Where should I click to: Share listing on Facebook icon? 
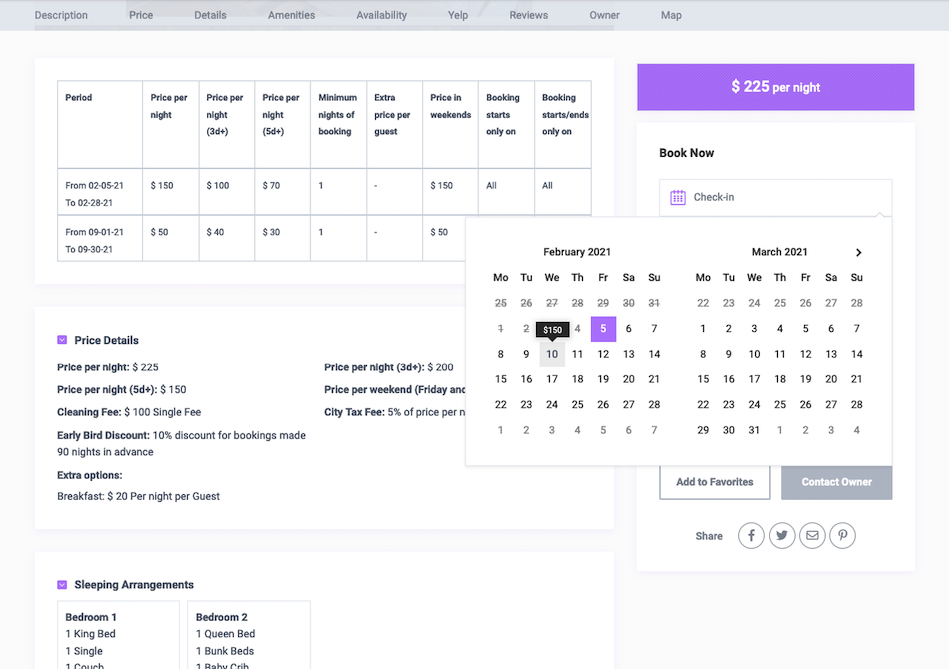751,536
